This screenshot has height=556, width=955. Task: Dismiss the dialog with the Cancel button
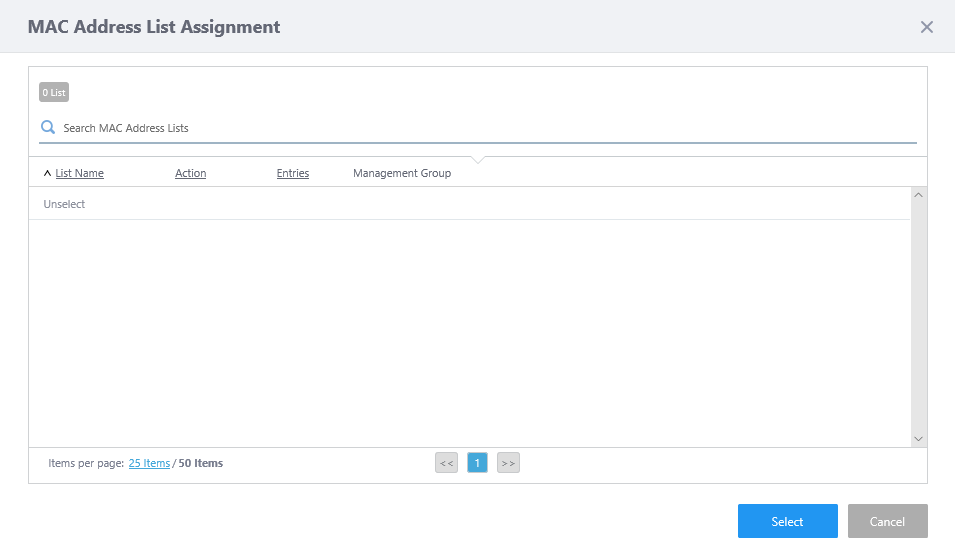tap(887, 521)
